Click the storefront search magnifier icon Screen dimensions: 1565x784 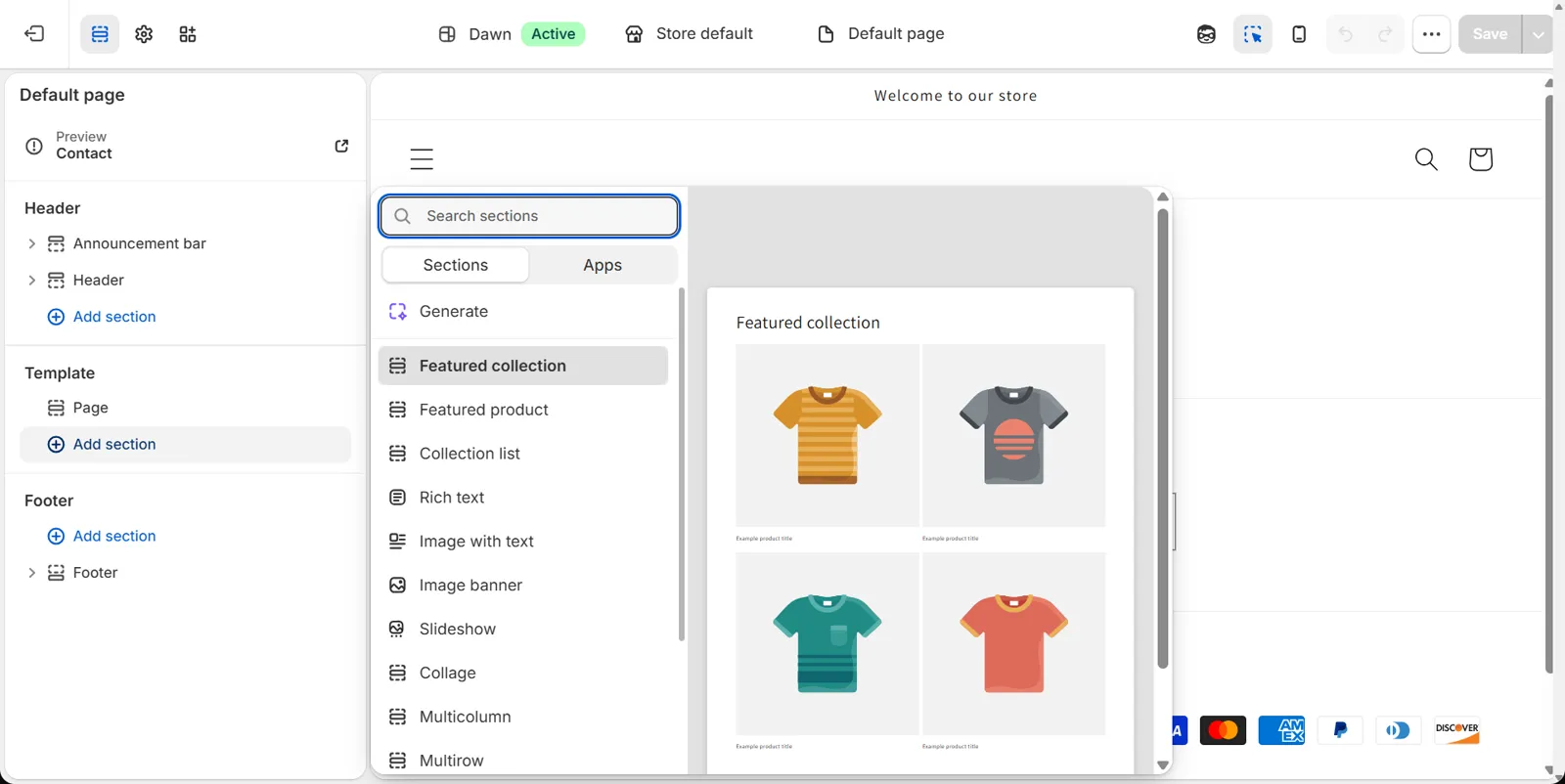coord(1426,159)
